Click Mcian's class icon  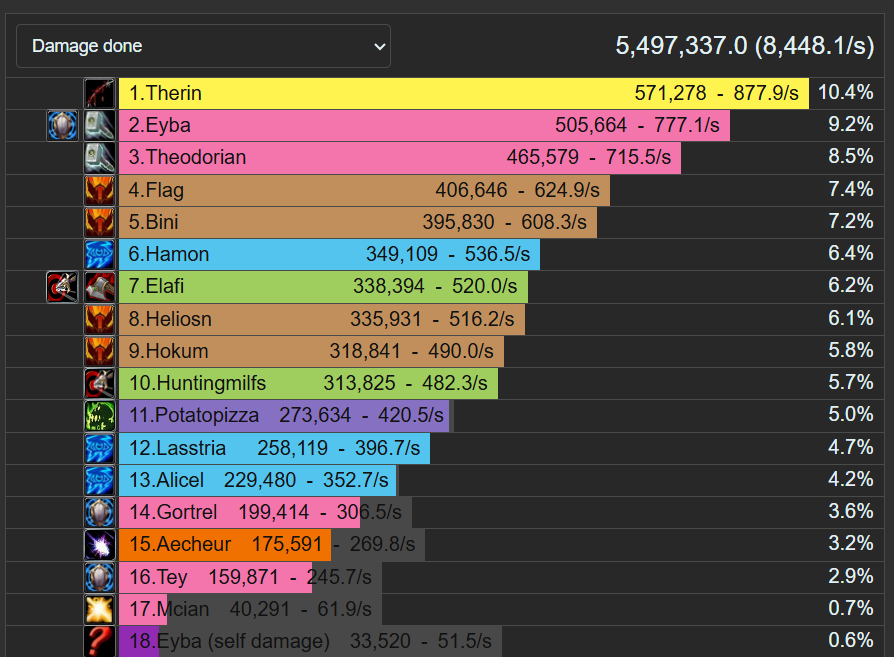[x=100, y=609]
